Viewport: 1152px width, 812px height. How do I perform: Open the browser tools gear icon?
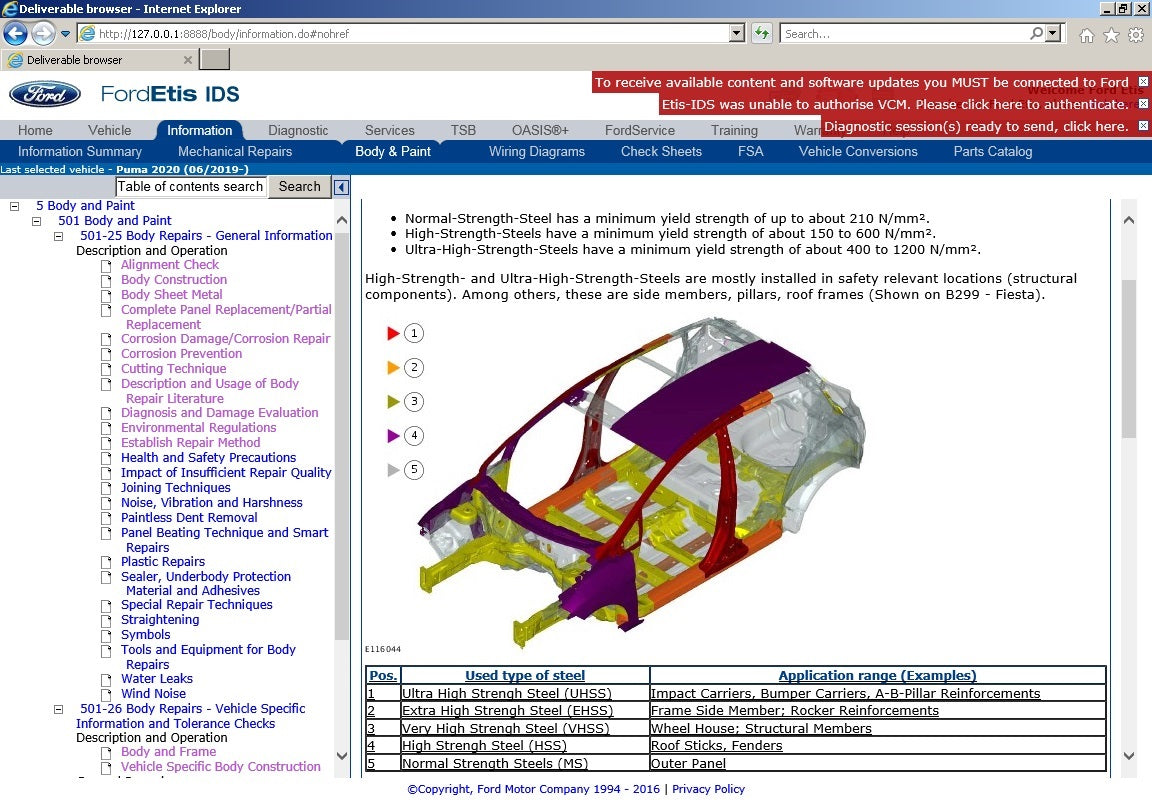pyautogui.click(x=1136, y=35)
